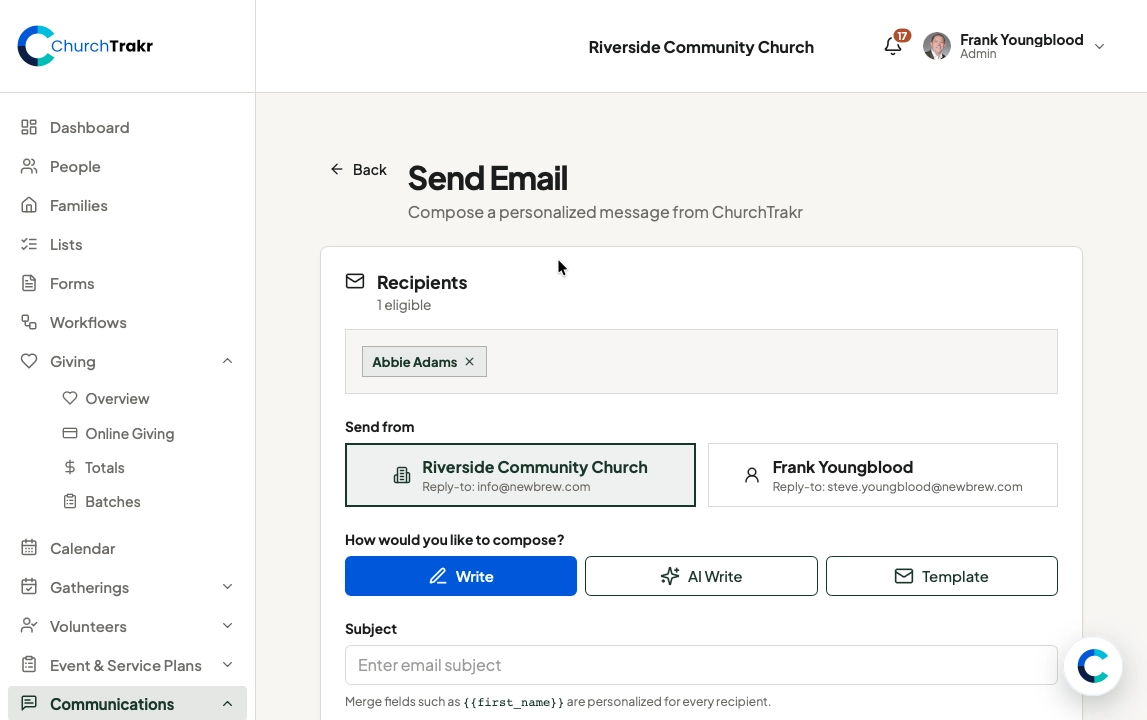Click the Lists icon in sidebar
This screenshot has height=720, width=1147.
(29, 244)
